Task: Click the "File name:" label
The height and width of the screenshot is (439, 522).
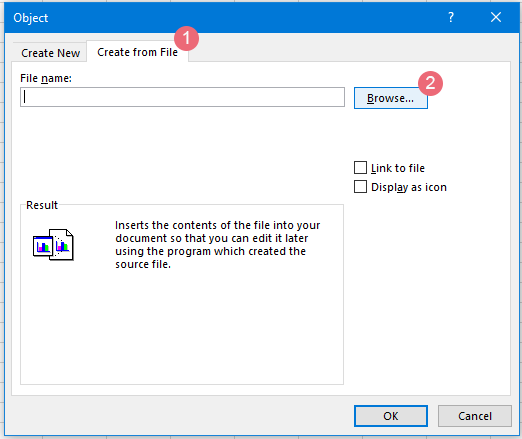Action: tap(46, 78)
